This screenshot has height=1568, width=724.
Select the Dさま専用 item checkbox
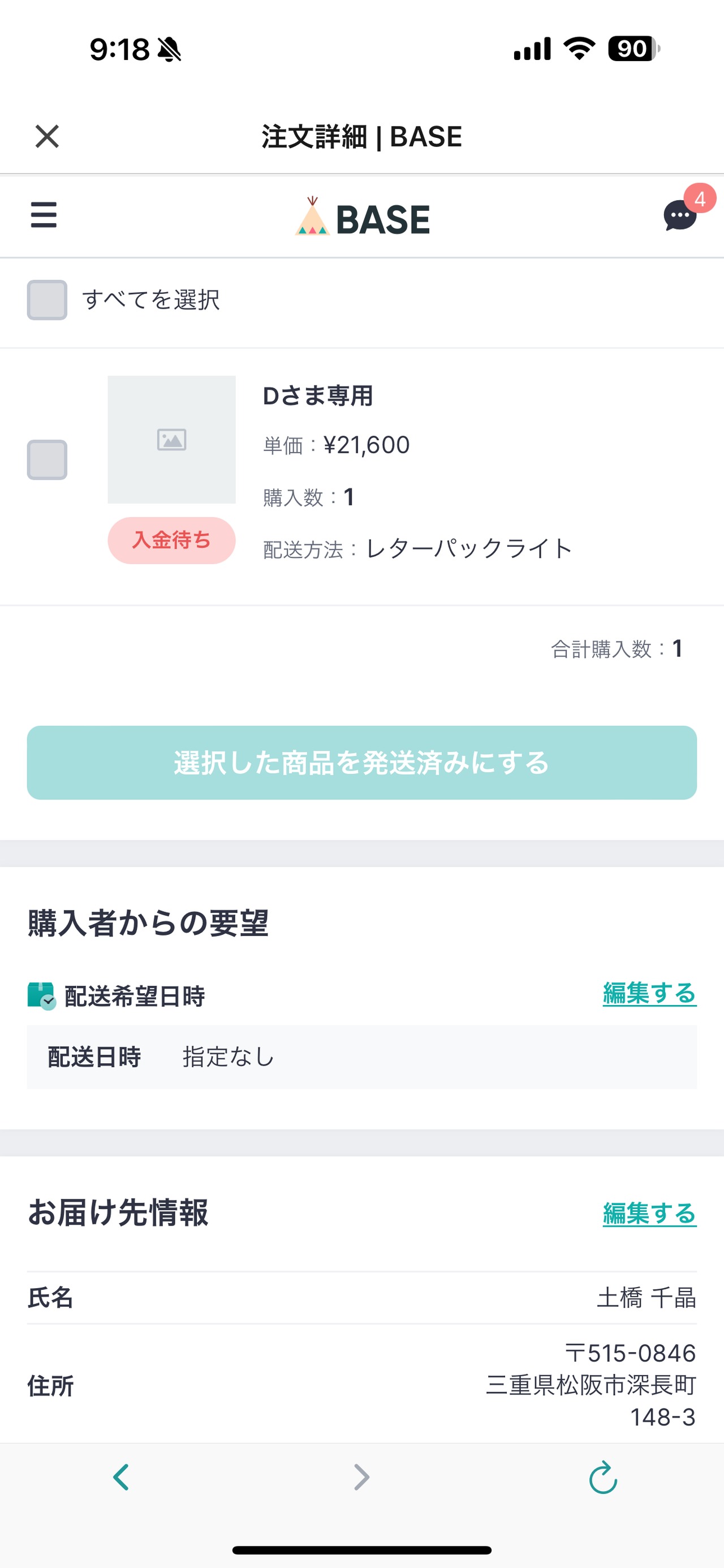point(47,460)
